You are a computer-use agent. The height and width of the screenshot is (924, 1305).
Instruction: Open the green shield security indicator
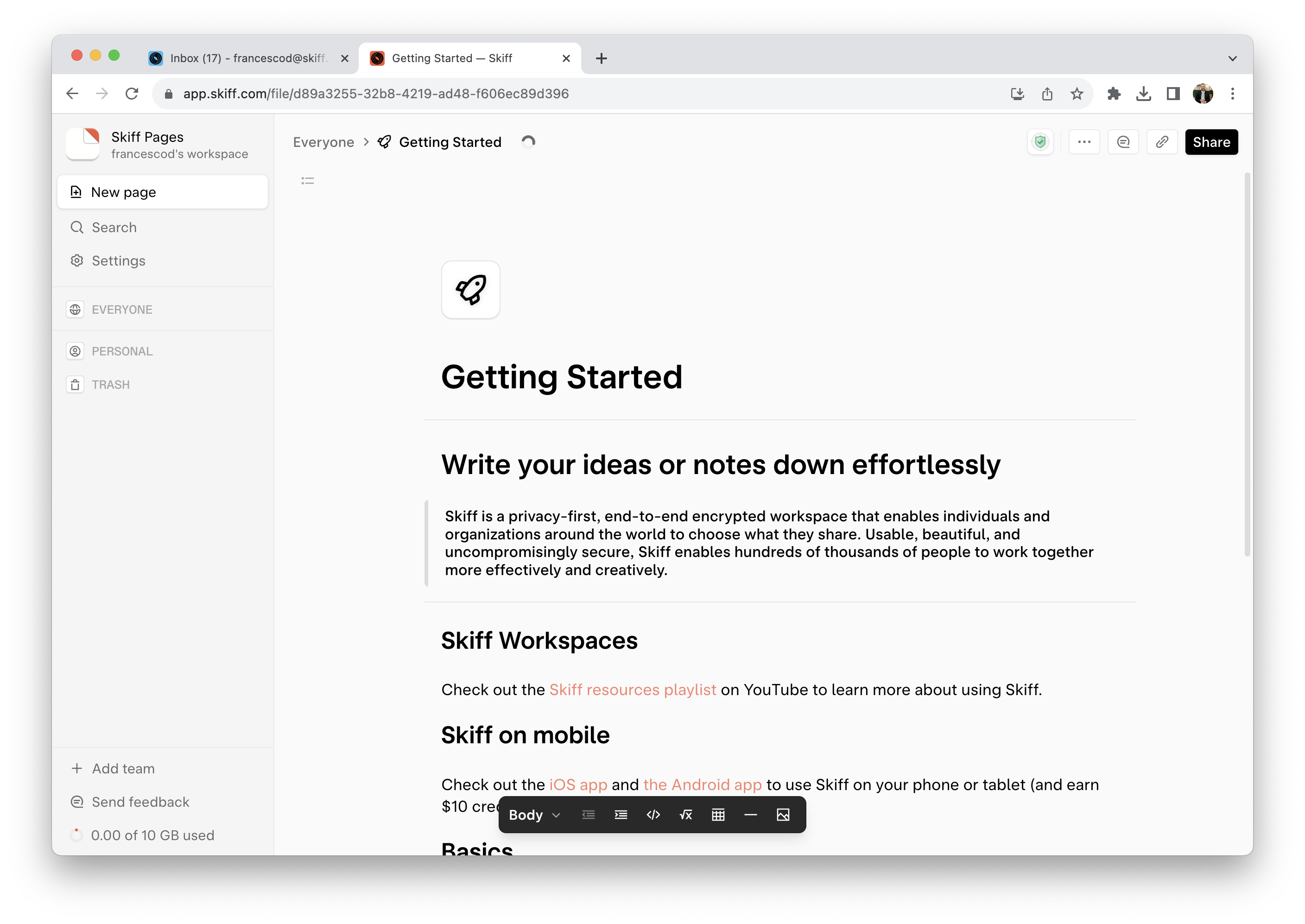pyautogui.click(x=1040, y=142)
